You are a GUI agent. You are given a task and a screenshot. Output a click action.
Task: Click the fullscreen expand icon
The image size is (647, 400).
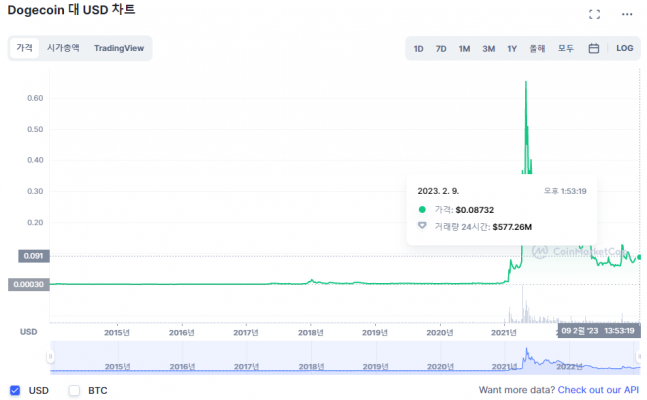pyautogui.click(x=595, y=15)
